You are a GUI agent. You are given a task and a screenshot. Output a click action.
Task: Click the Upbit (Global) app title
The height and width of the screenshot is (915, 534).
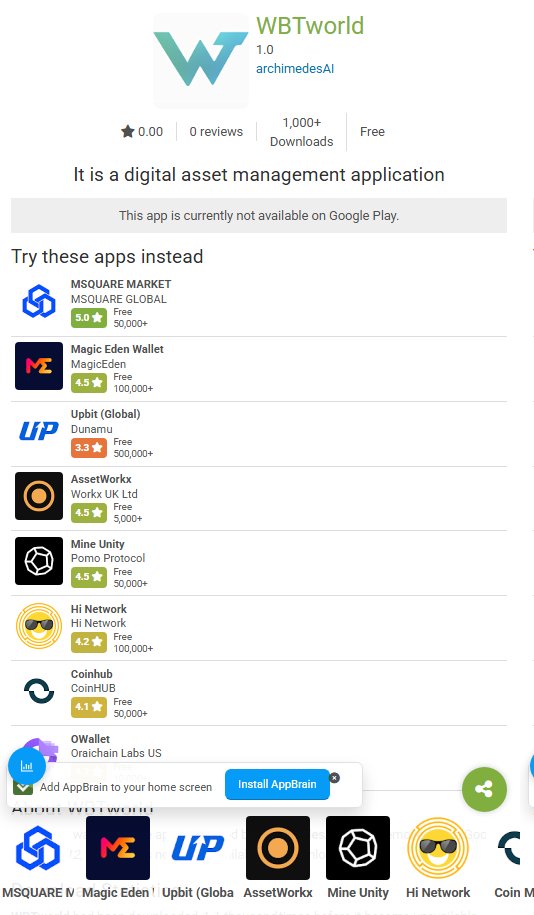(106, 414)
